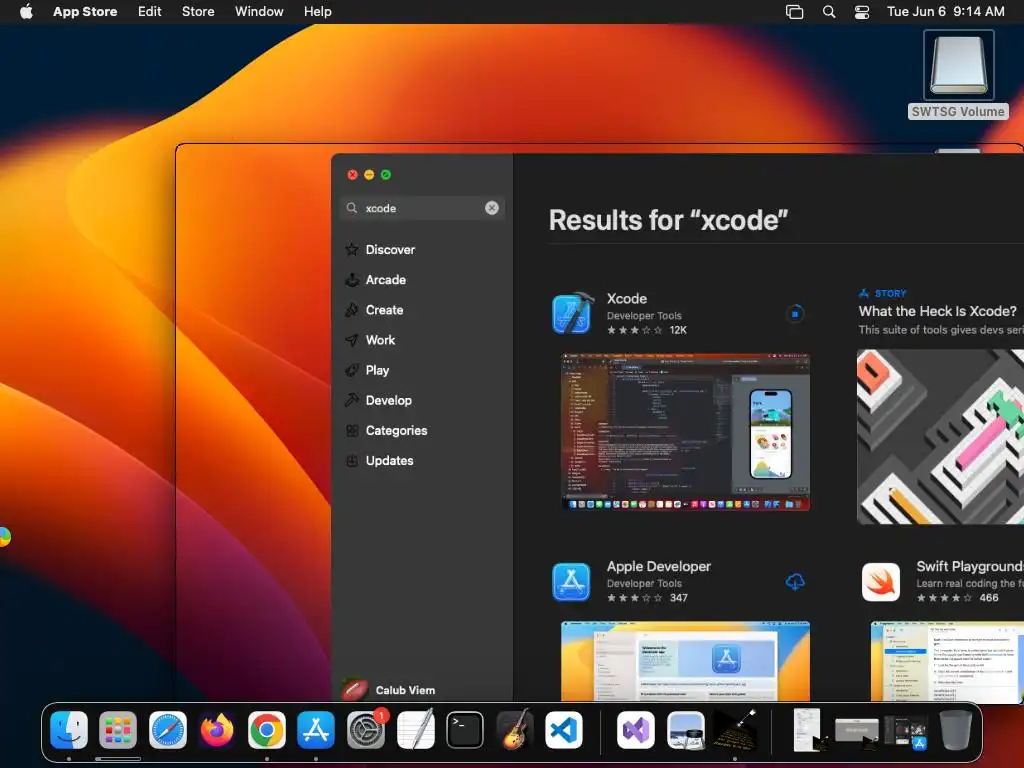Open the Trash in the Dock
The height and width of the screenshot is (768, 1024).
pyautogui.click(x=955, y=729)
